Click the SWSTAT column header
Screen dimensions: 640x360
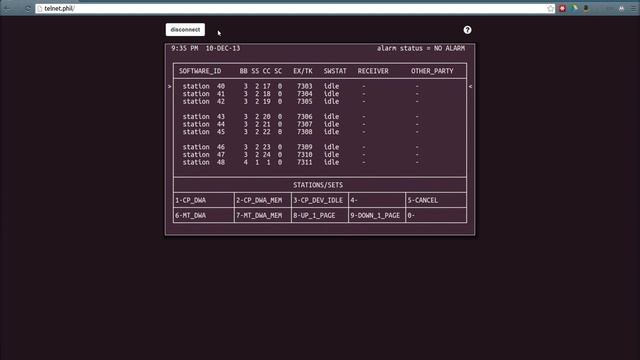pos(335,71)
